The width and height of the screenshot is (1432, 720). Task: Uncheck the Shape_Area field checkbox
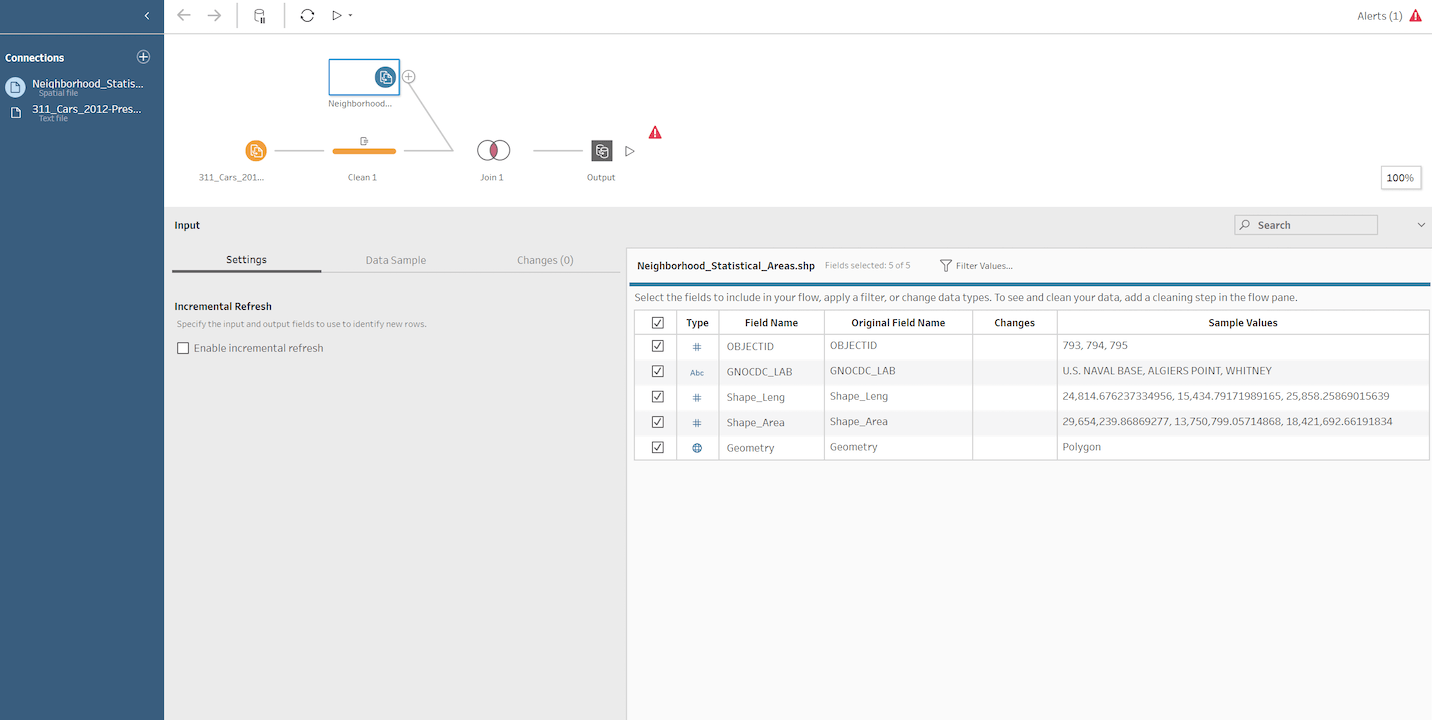[x=657, y=422]
